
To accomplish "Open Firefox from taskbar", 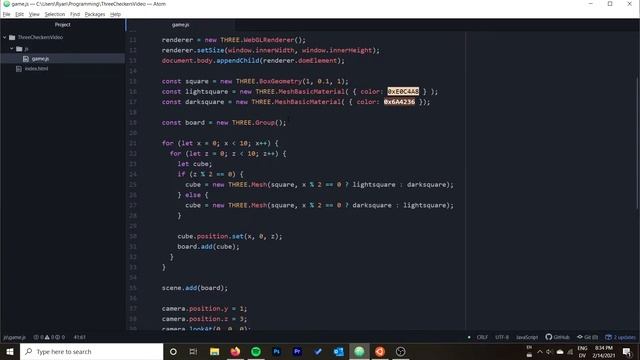I will tap(235, 351).
